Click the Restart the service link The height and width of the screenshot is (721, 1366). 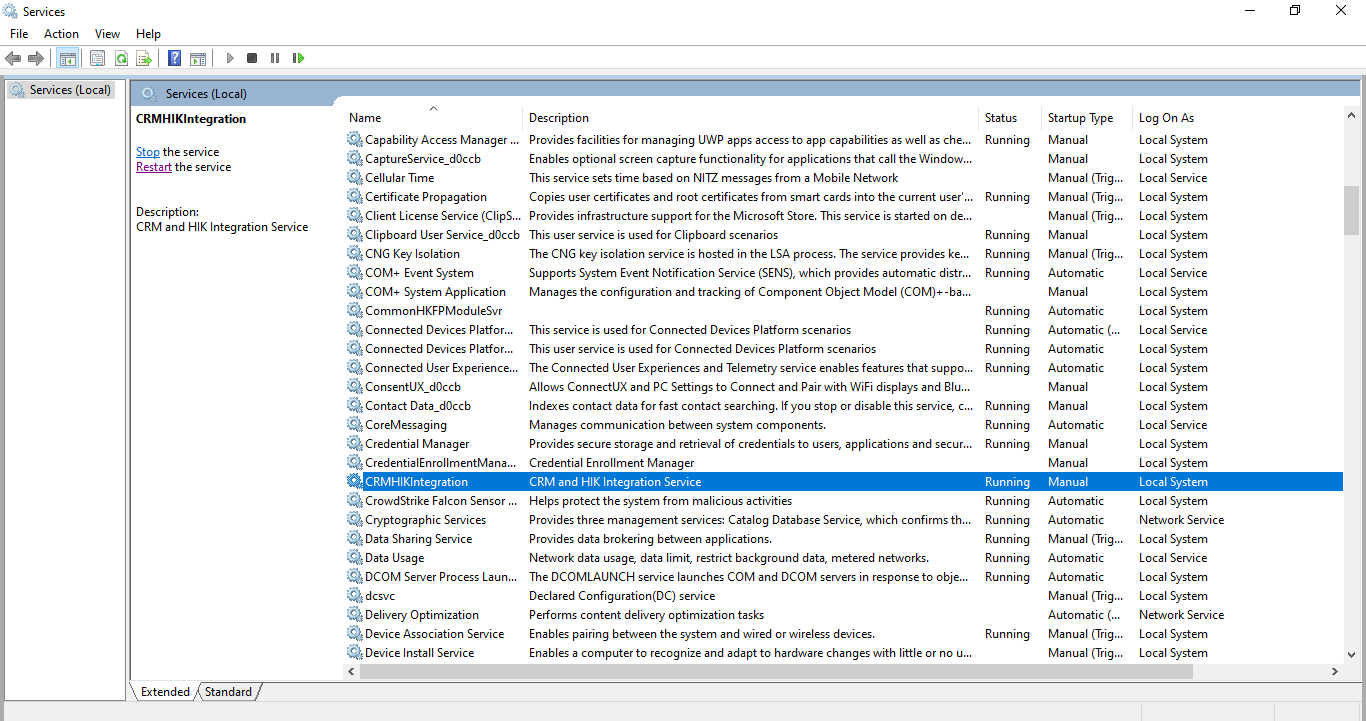[154, 167]
